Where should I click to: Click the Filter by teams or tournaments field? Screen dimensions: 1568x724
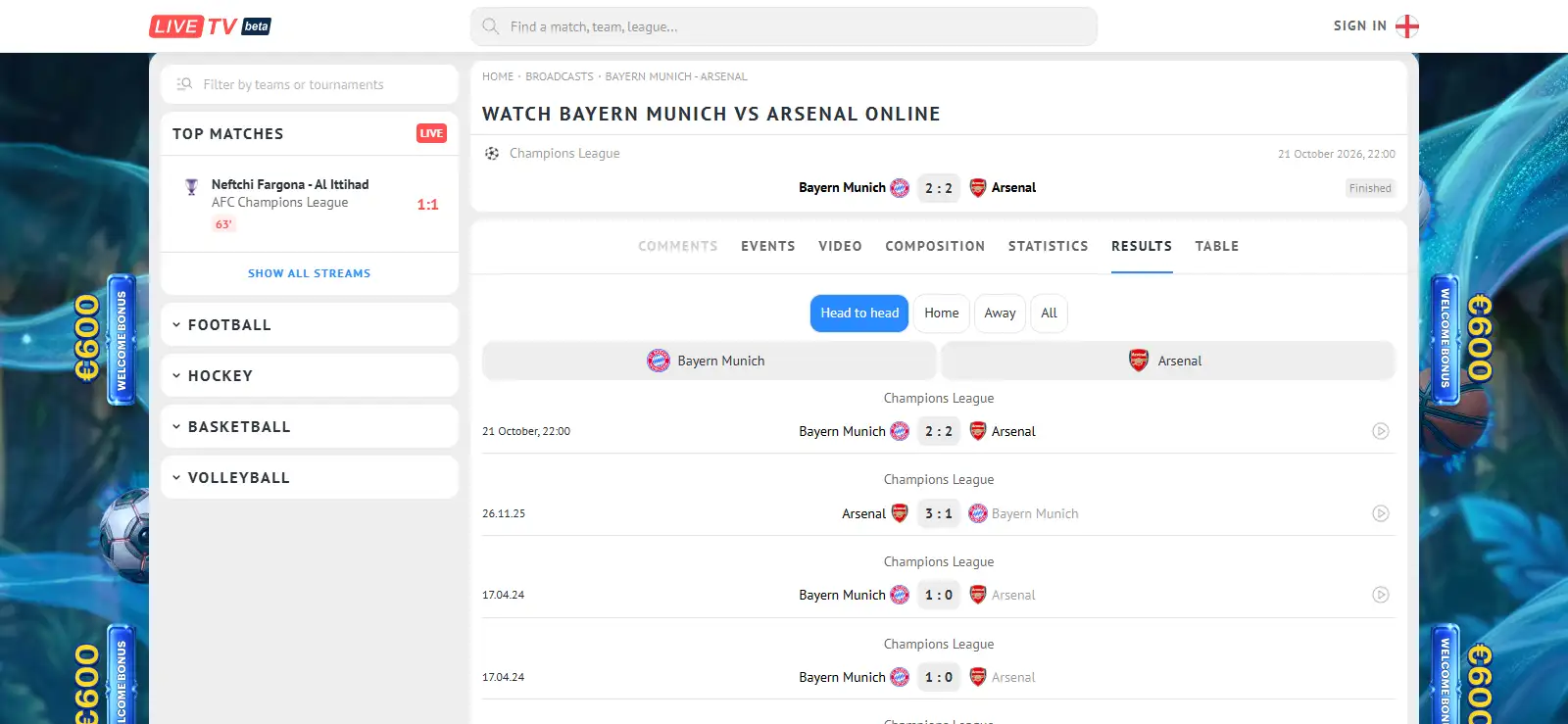coord(310,84)
